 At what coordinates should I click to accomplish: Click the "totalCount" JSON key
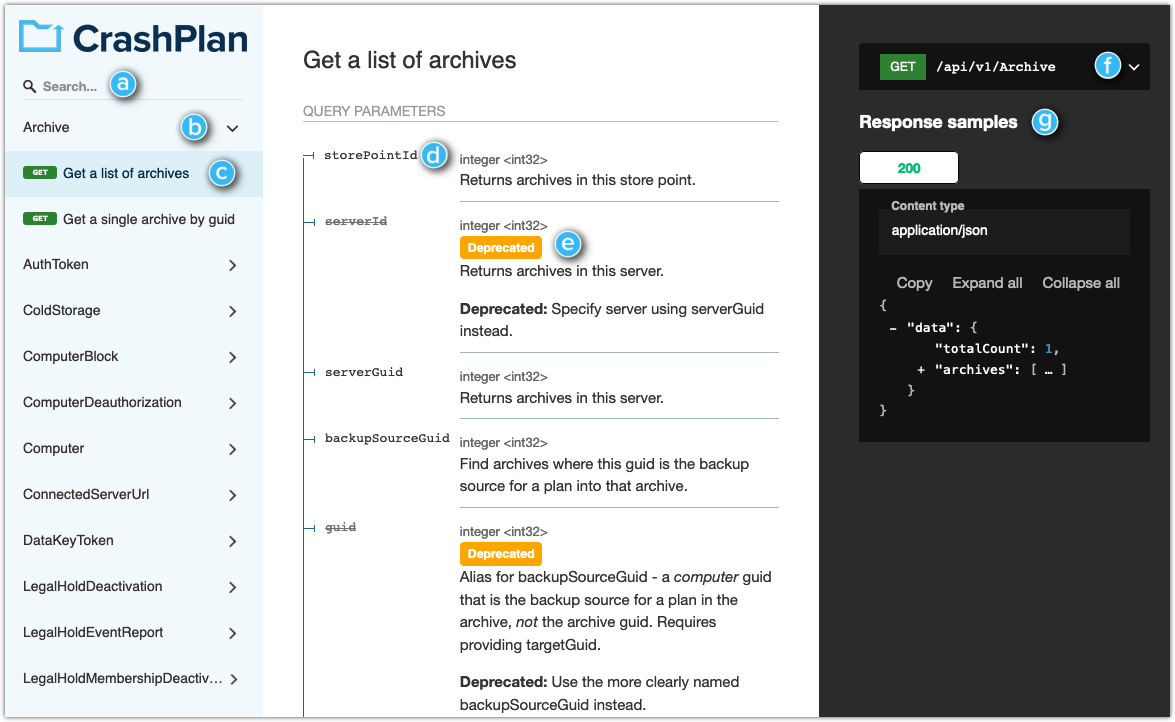(x=982, y=349)
